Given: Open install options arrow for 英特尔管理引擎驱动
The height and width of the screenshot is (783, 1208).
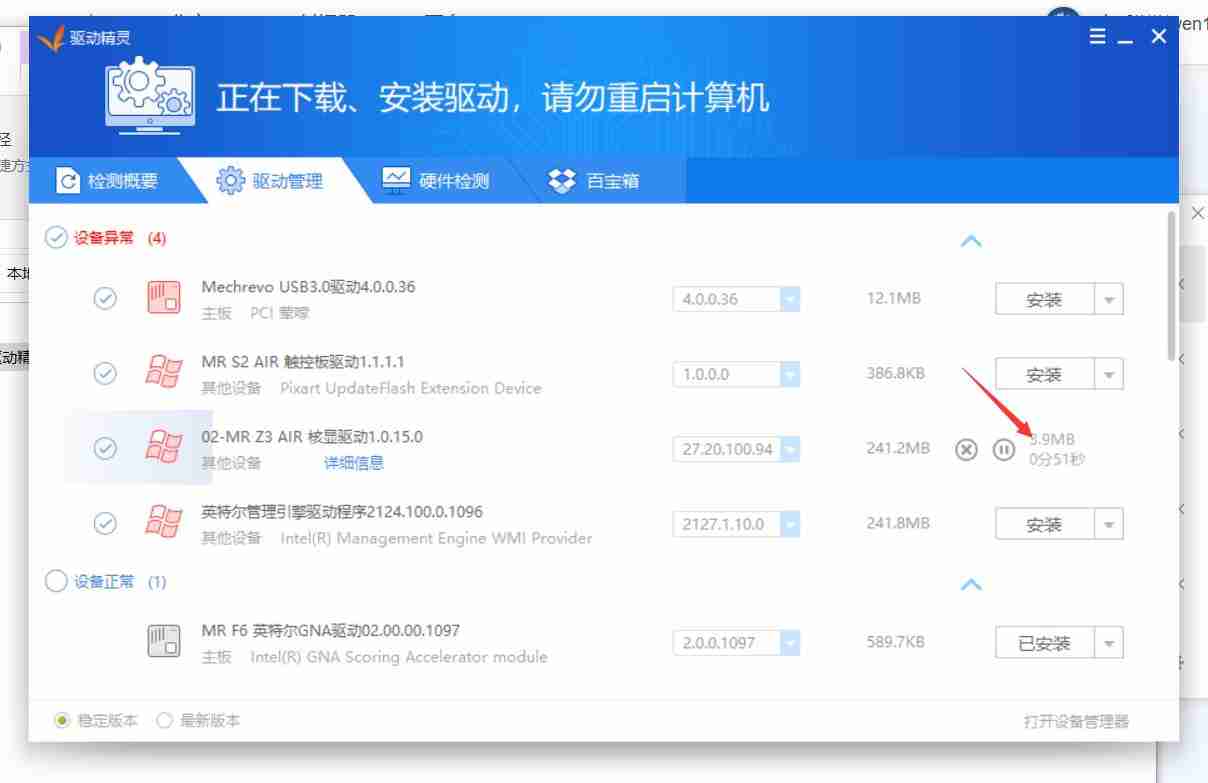Looking at the screenshot, I should point(1108,525).
